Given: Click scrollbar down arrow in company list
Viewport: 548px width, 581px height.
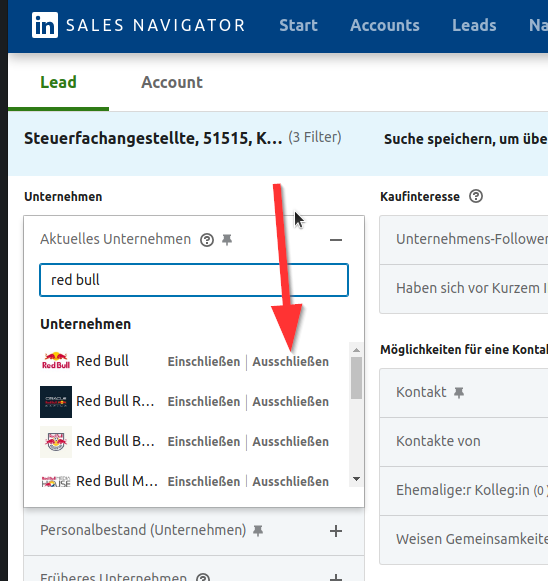Looking at the screenshot, I should (x=356, y=479).
